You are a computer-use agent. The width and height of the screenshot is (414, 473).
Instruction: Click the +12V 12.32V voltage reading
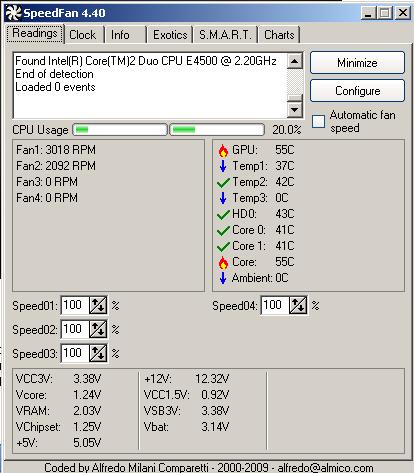point(186,379)
